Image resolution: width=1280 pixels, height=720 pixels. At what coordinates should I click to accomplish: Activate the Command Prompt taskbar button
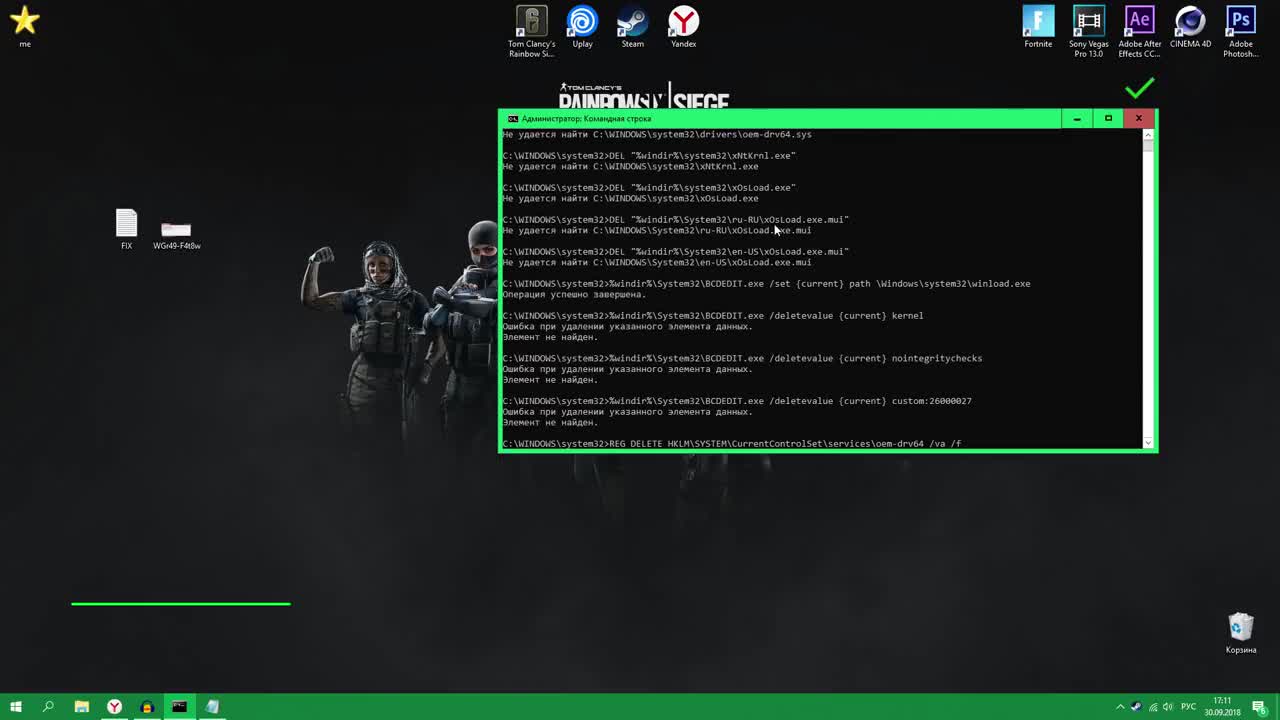click(x=179, y=707)
